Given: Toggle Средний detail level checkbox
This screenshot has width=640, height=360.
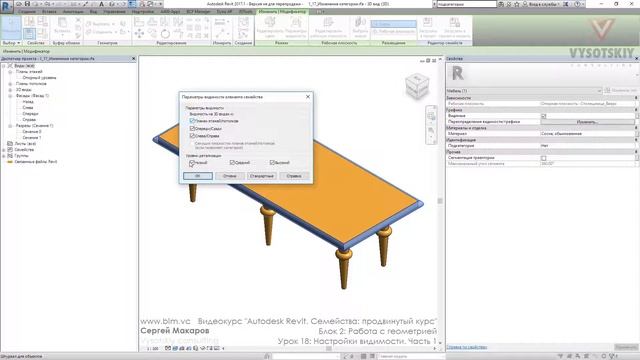Looking at the screenshot, I should [x=232, y=162].
